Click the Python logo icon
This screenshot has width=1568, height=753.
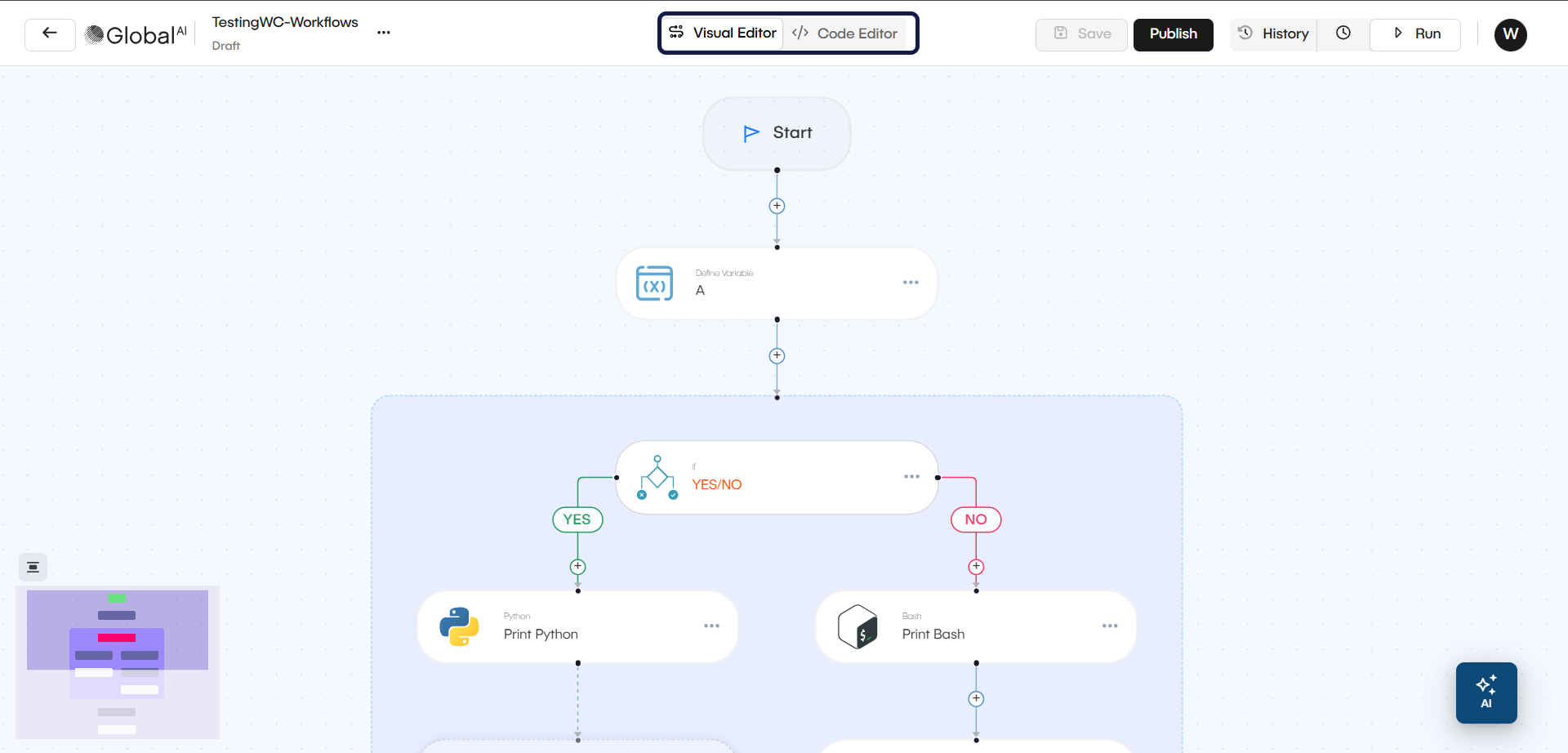(459, 626)
